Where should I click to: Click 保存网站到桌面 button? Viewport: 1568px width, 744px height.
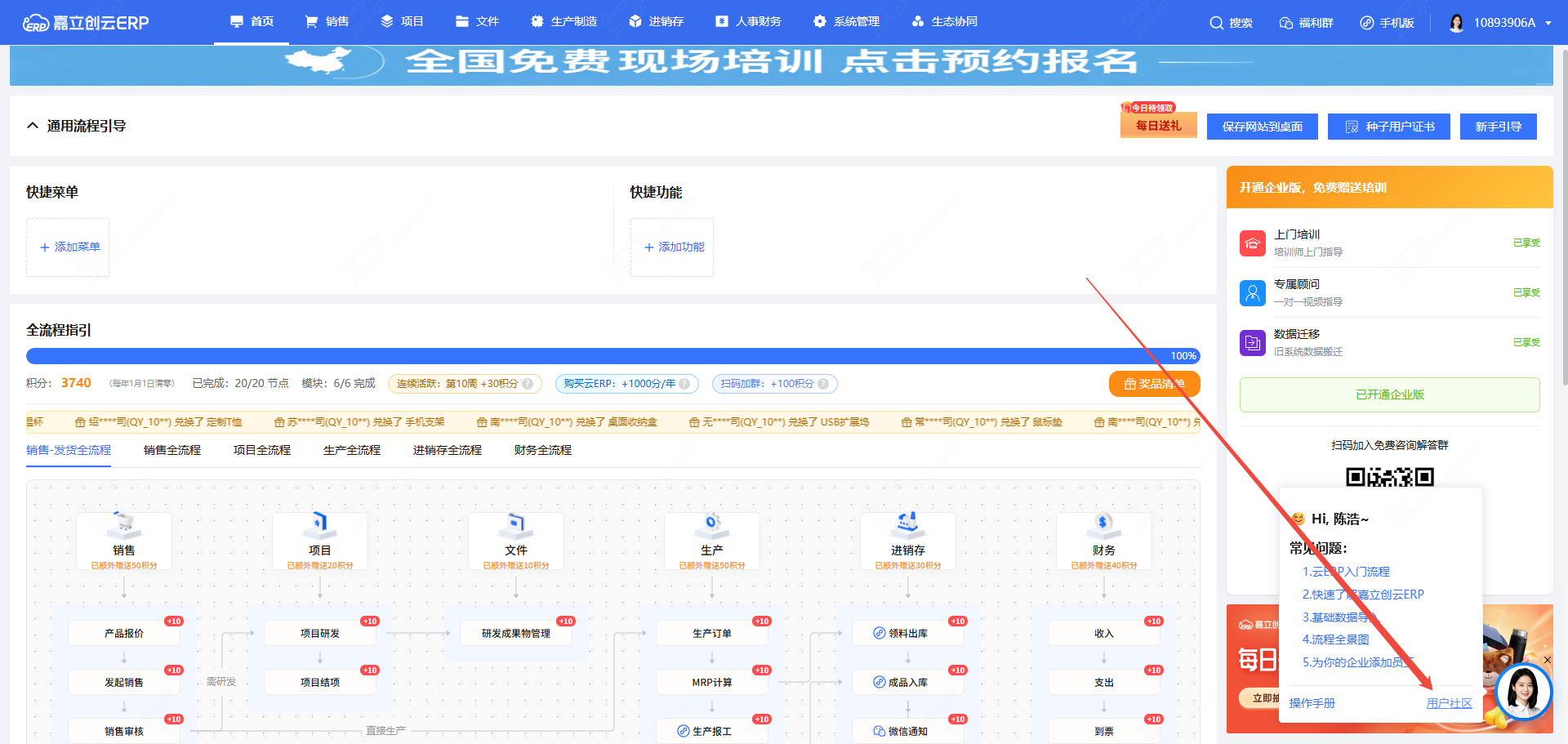pos(1262,127)
